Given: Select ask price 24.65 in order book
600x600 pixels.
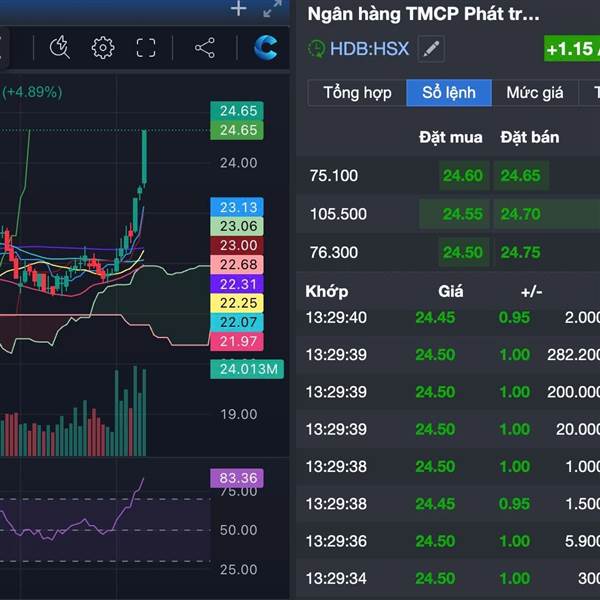Looking at the screenshot, I should pyautogui.click(x=520, y=176).
